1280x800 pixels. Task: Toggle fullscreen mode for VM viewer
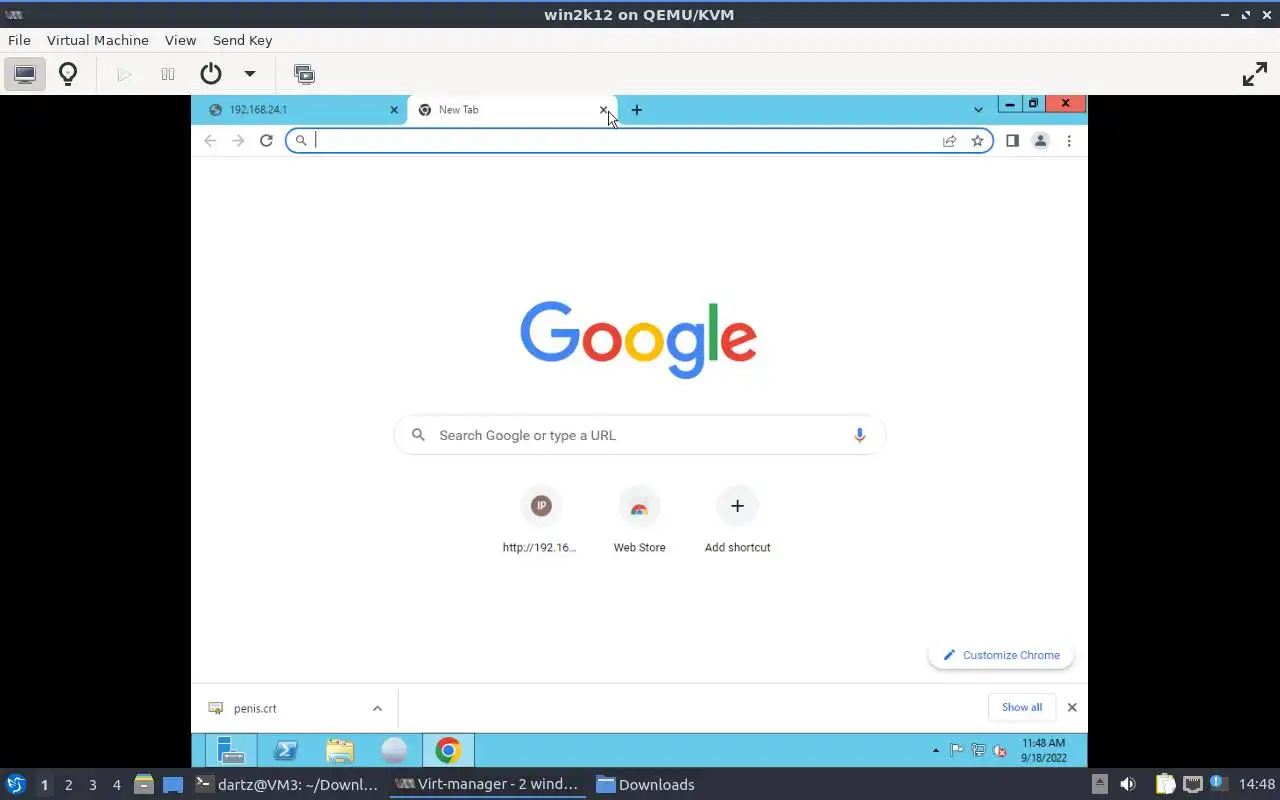click(1254, 74)
